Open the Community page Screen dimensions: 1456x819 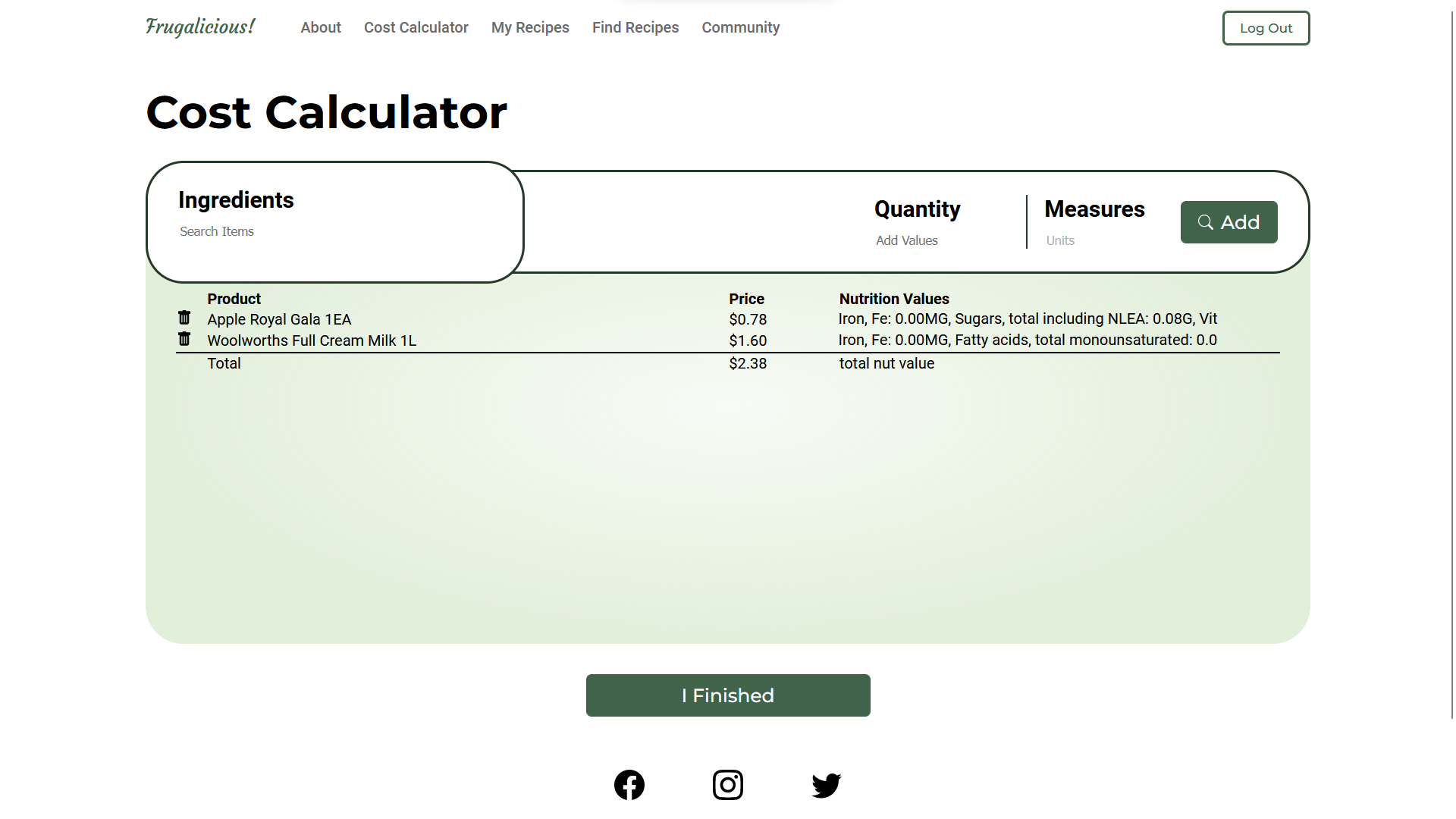pos(740,27)
